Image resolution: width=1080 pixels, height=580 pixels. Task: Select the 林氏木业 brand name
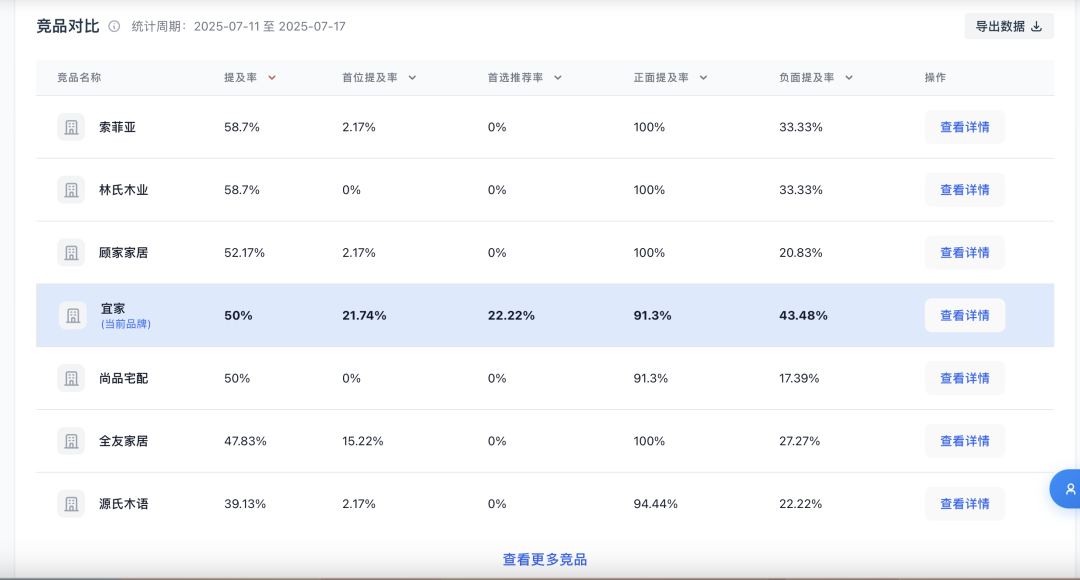click(123, 189)
